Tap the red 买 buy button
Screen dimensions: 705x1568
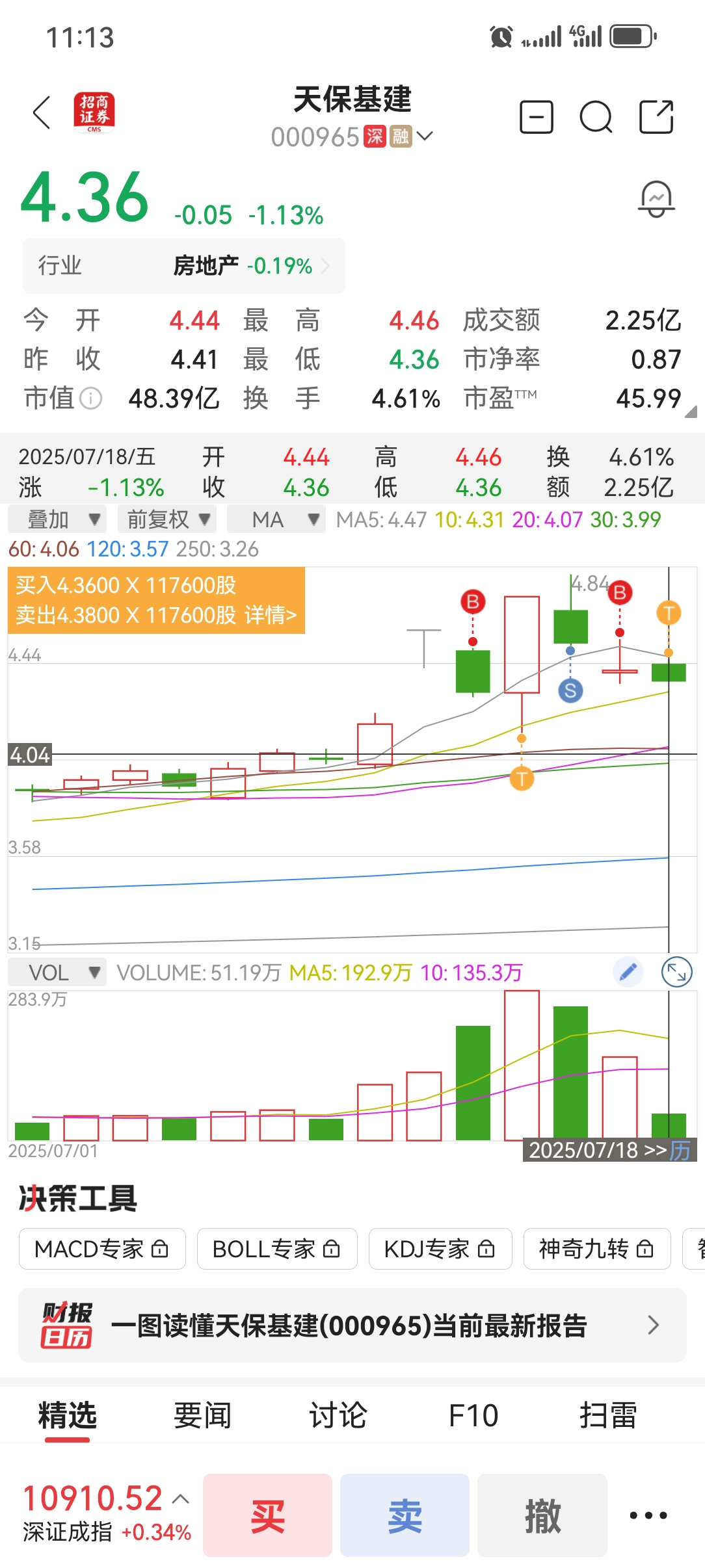click(268, 1515)
